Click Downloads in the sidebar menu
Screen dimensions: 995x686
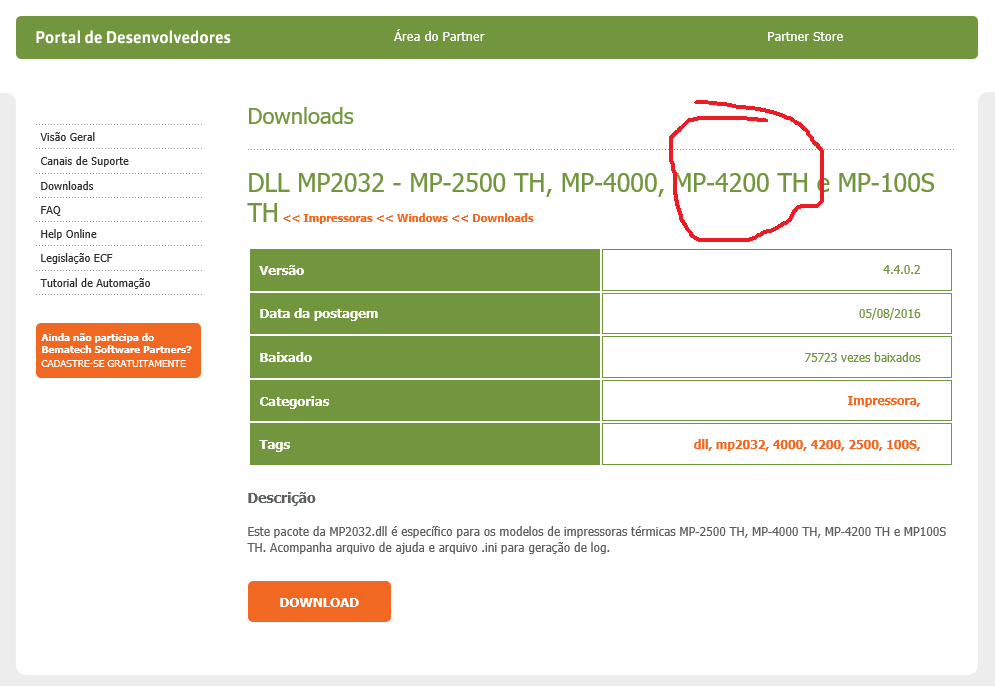(67, 186)
